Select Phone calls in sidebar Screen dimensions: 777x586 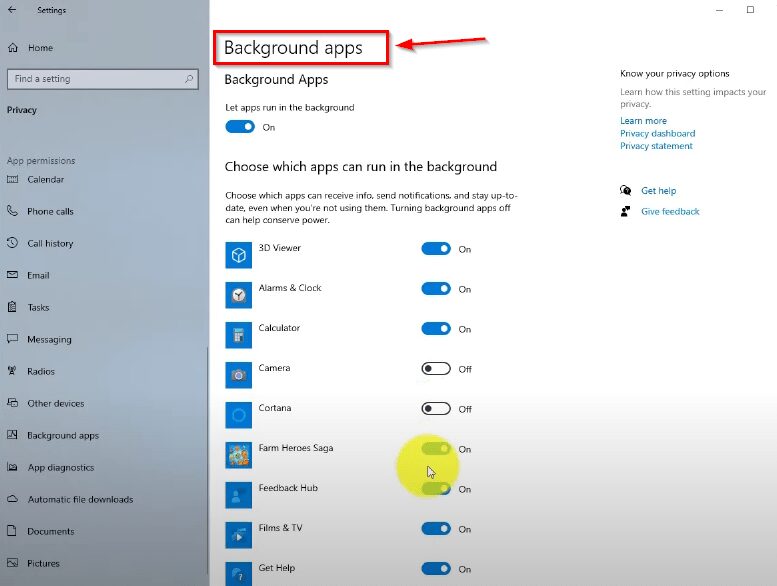(51, 212)
